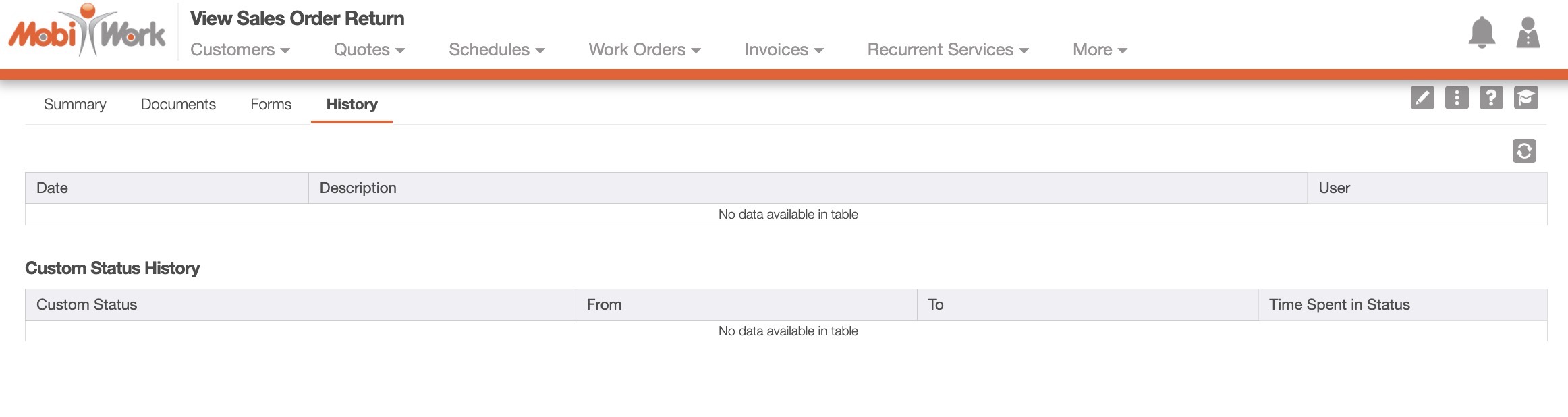1568x417 pixels.
Task: Open the user profile icon
Action: (x=1528, y=32)
